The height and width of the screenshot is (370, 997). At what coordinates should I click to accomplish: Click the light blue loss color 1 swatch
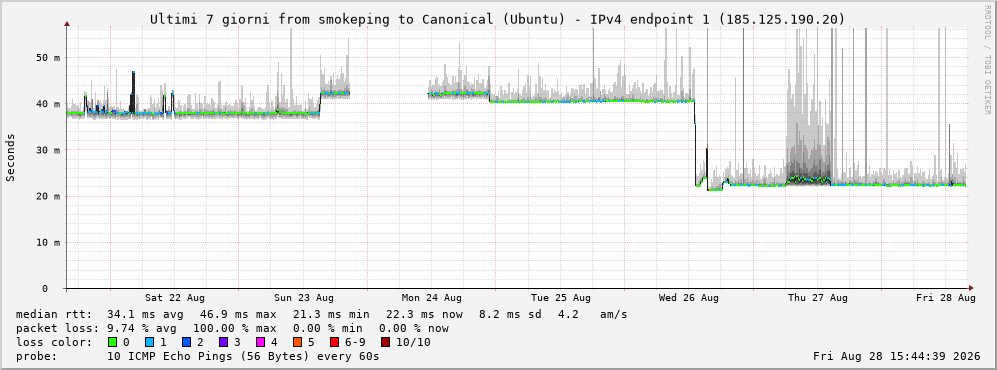click(x=149, y=343)
